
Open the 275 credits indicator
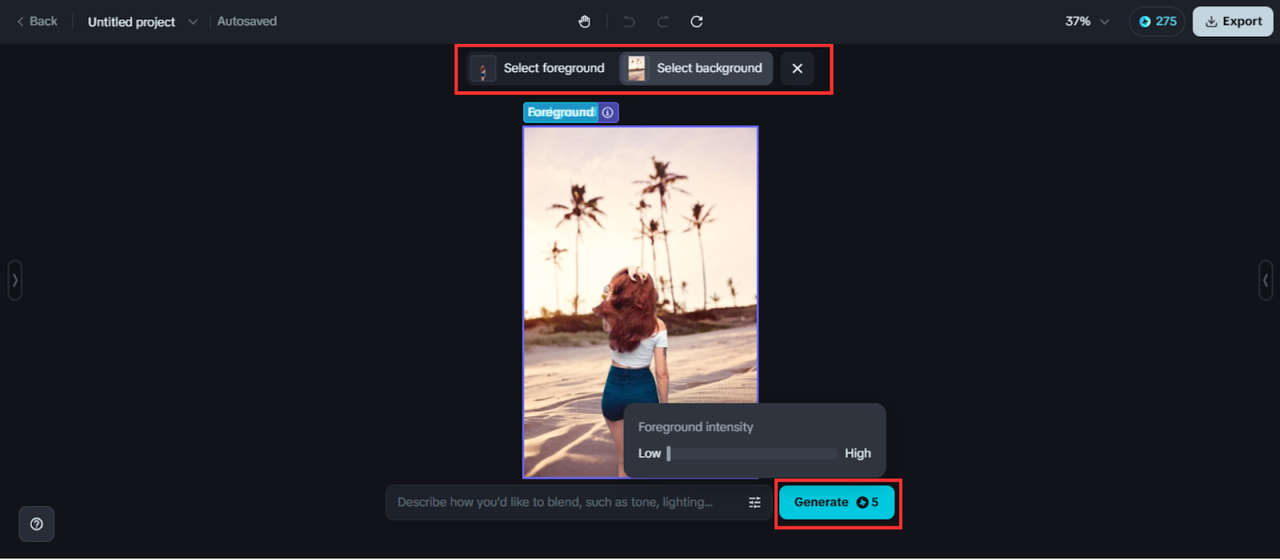[1157, 21]
